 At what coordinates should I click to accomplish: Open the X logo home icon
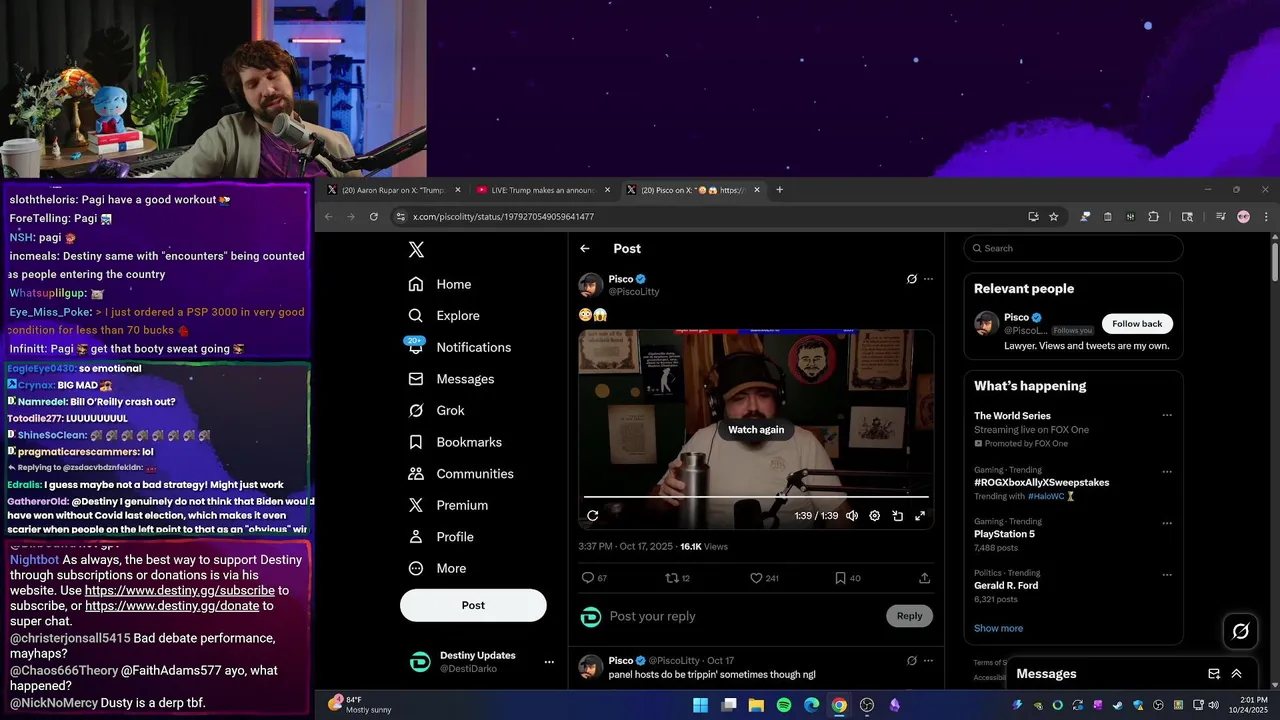(416, 250)
